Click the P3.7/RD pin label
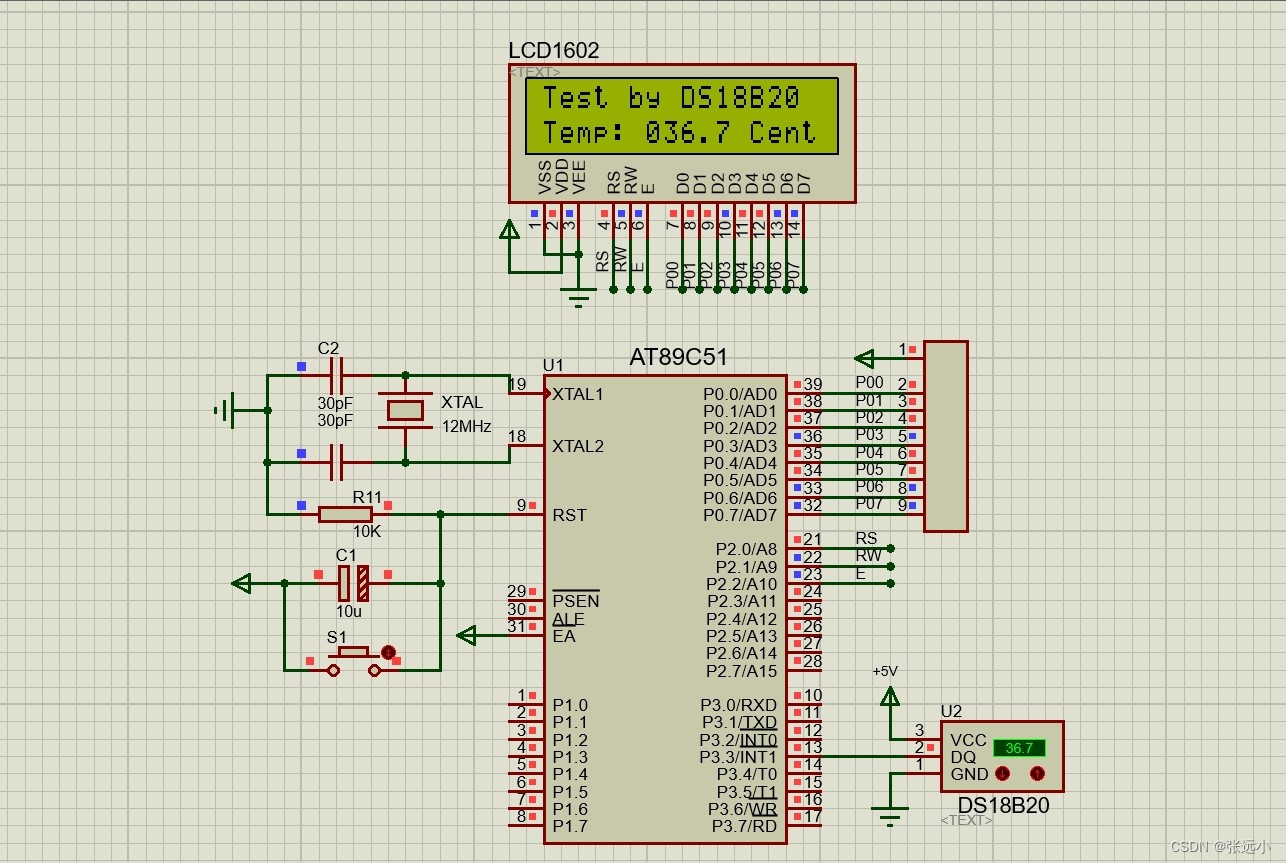Screen dimensions: 1286x863 pos(744,826)
